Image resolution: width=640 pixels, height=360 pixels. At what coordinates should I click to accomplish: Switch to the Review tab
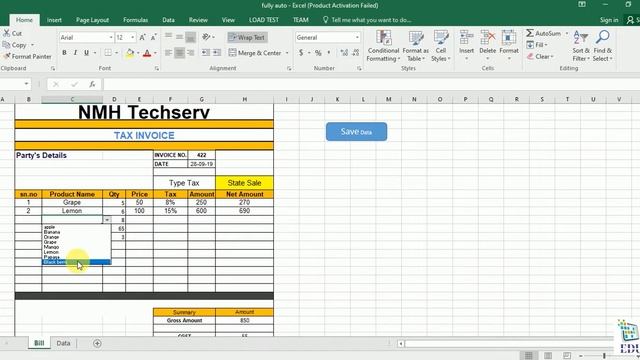click(x=198, y=20)
